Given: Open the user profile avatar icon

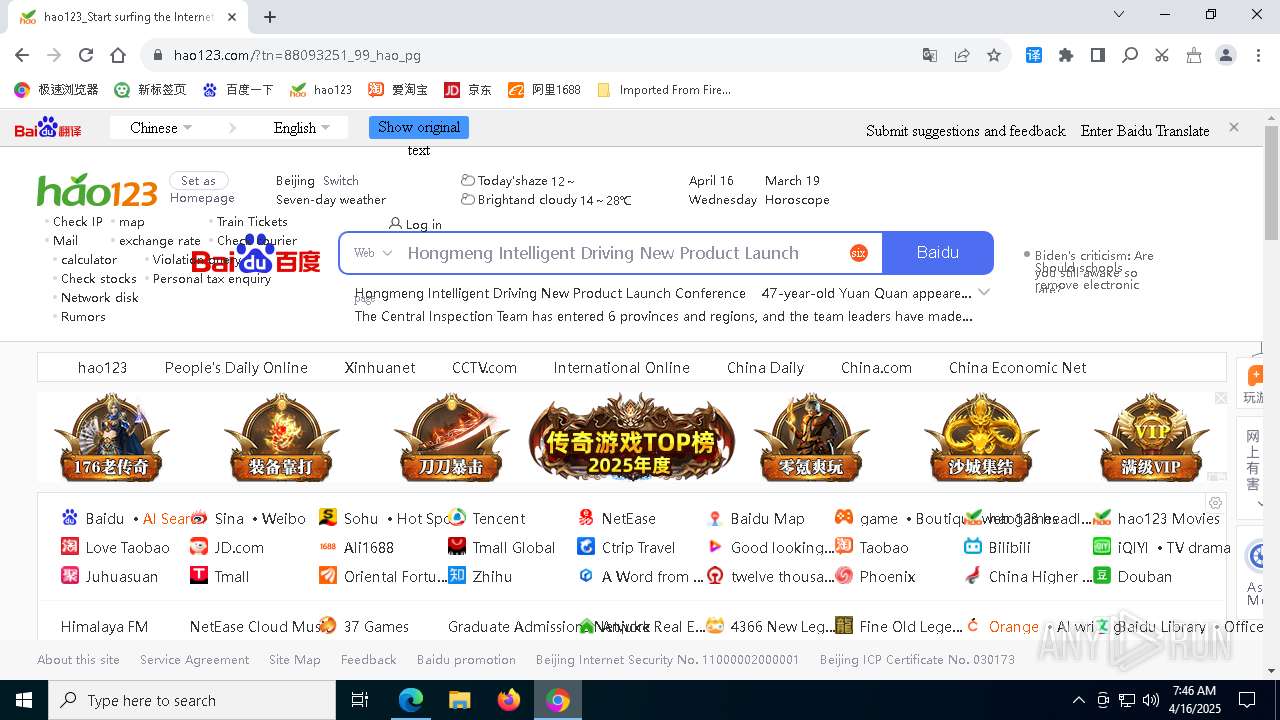Looking at the screenshot, I should pos(1226,55).
